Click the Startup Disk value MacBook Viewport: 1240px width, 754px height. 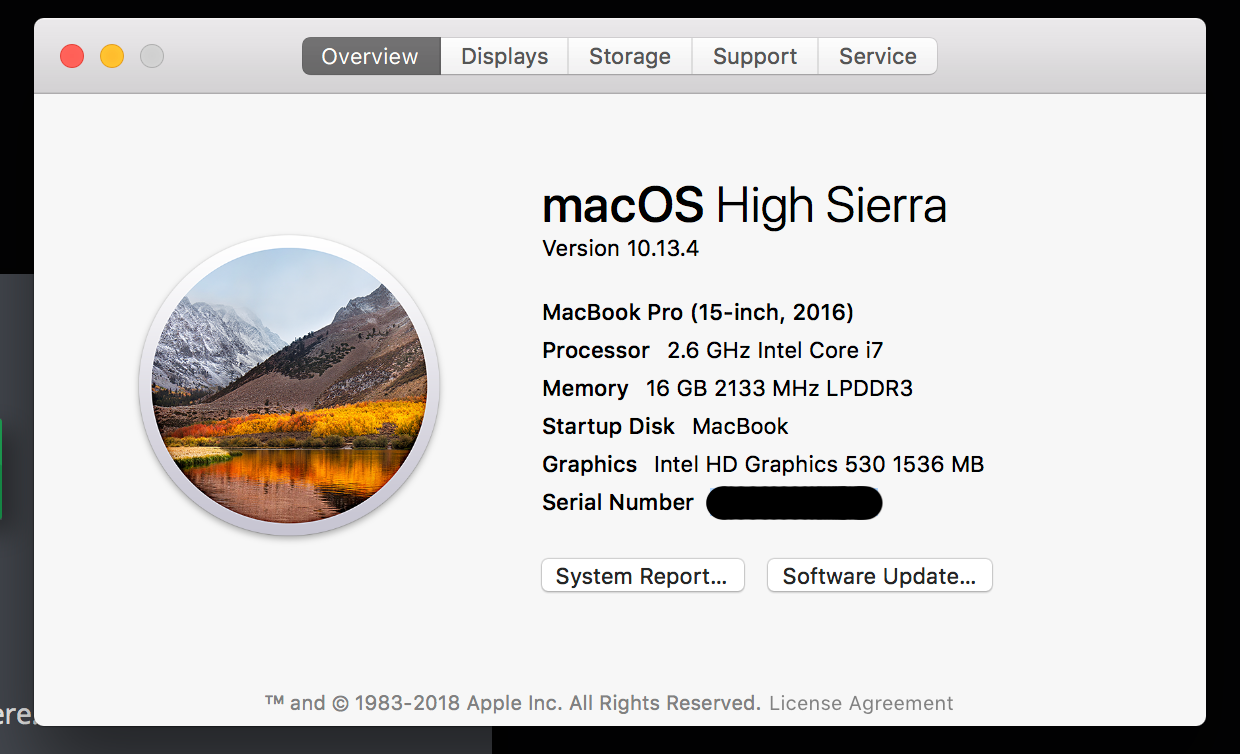pos(740,426)
